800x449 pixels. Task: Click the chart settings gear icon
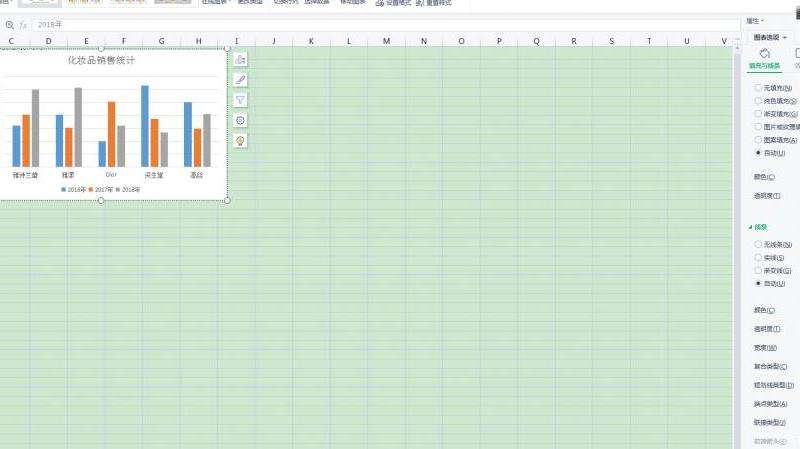point(240,120)
